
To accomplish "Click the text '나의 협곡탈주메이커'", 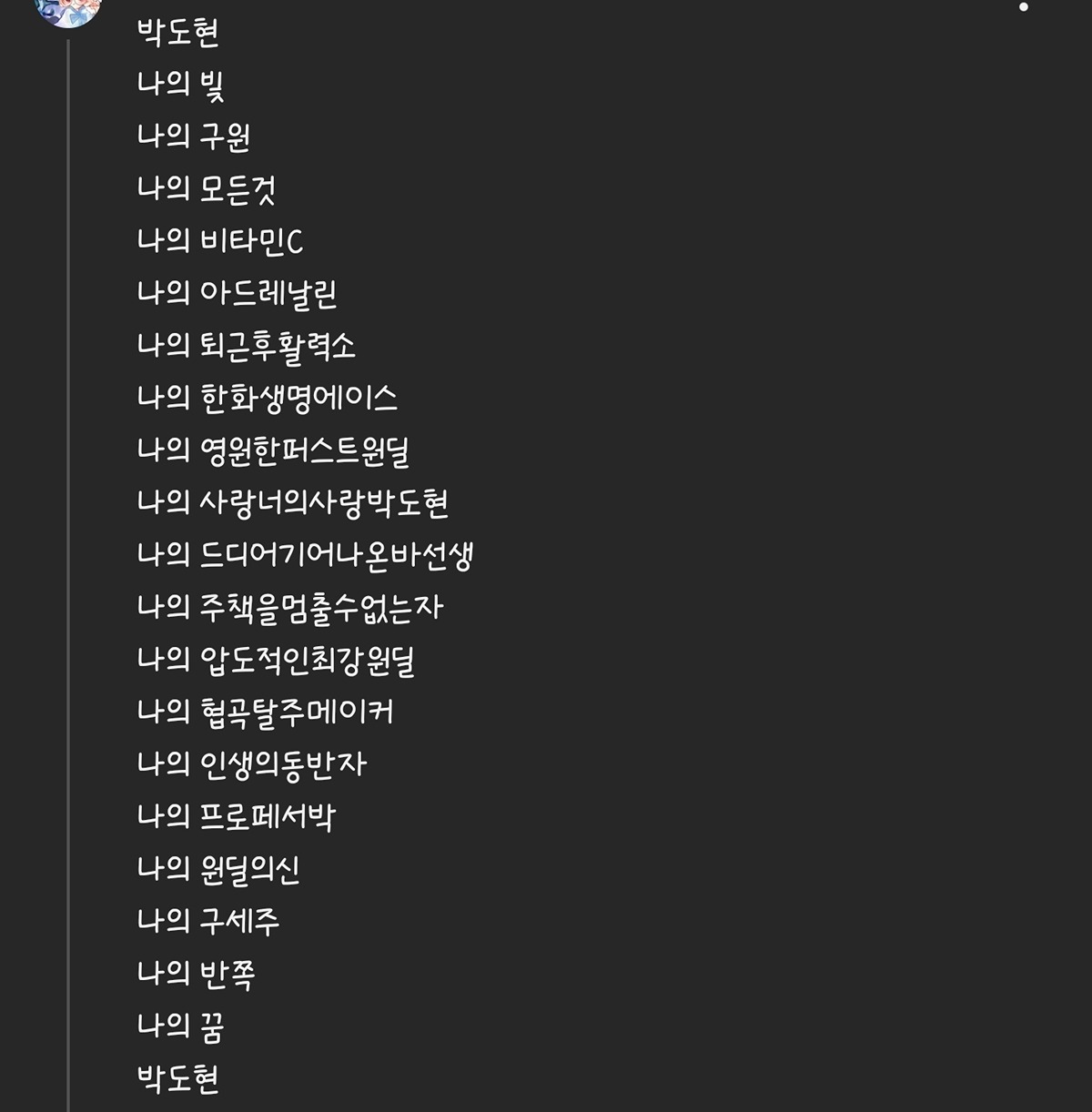I will (x=265, y=713).
